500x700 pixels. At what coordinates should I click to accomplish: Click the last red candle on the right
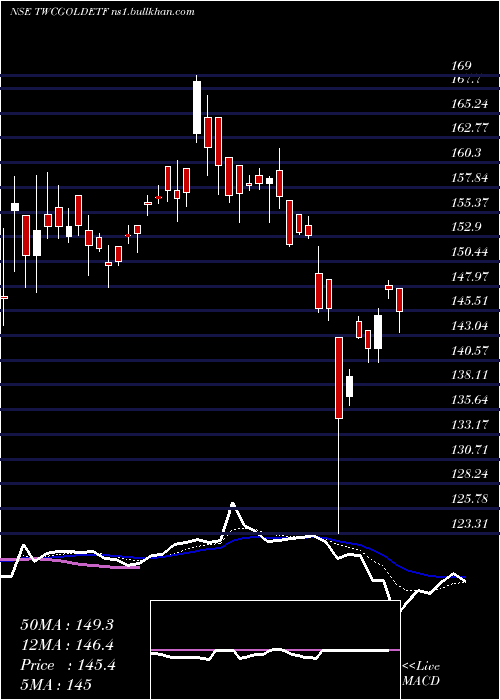coord(400,300)
